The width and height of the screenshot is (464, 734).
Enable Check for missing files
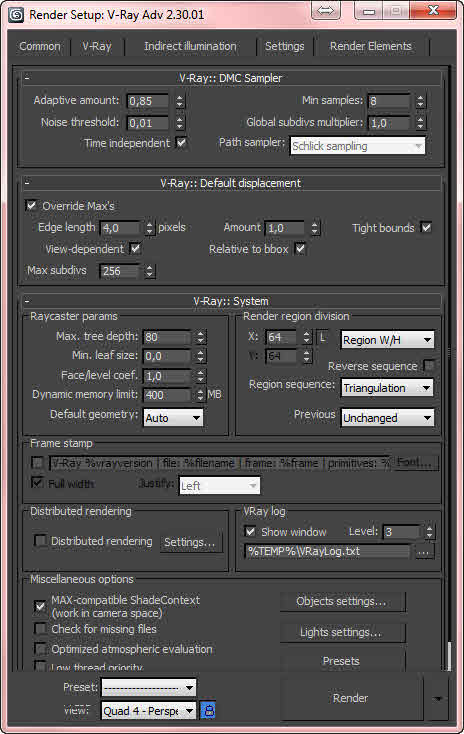[41, 629]
